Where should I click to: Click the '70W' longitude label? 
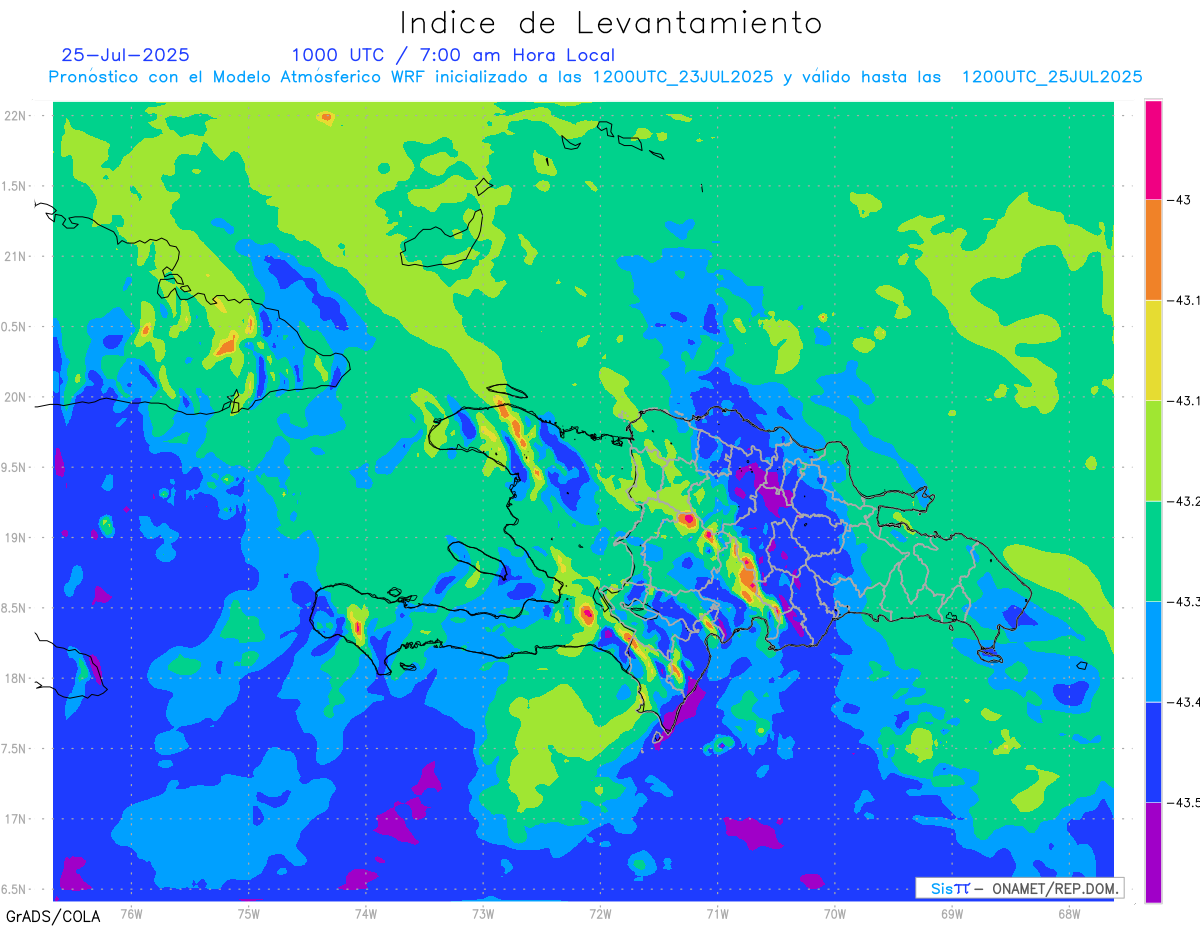[x=835, y=913]
